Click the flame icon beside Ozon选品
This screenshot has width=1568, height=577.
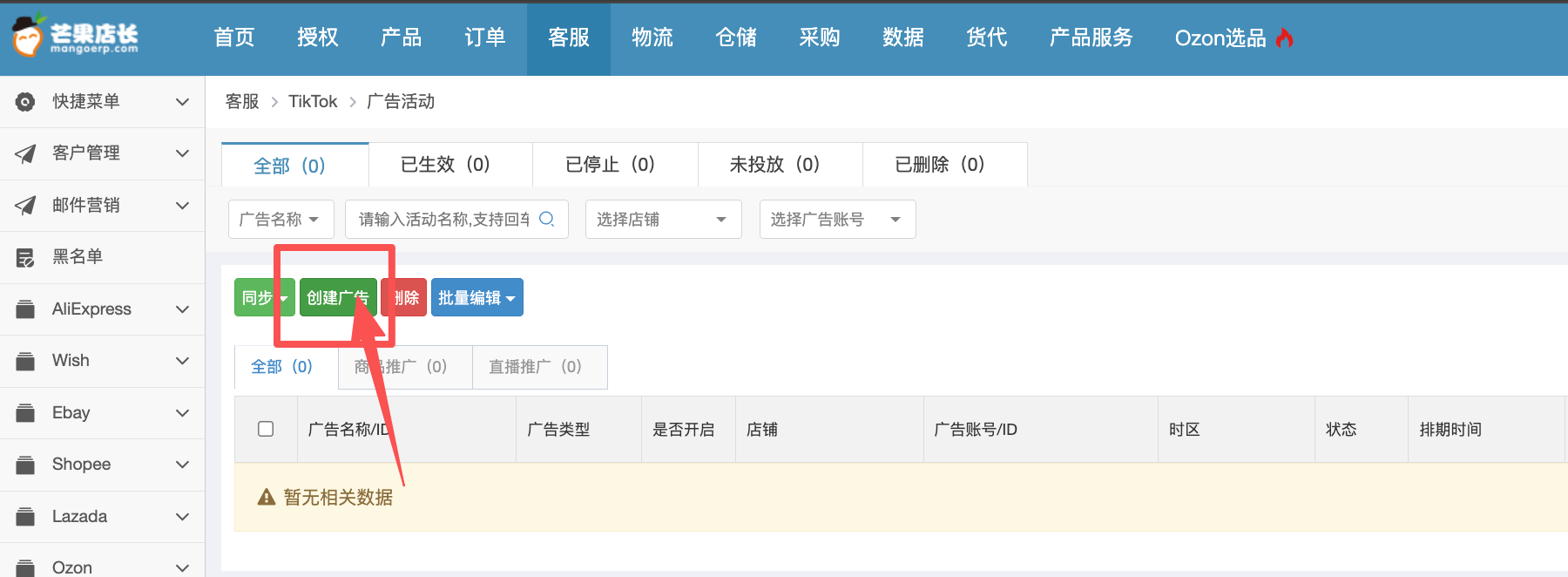(1284, 38)
